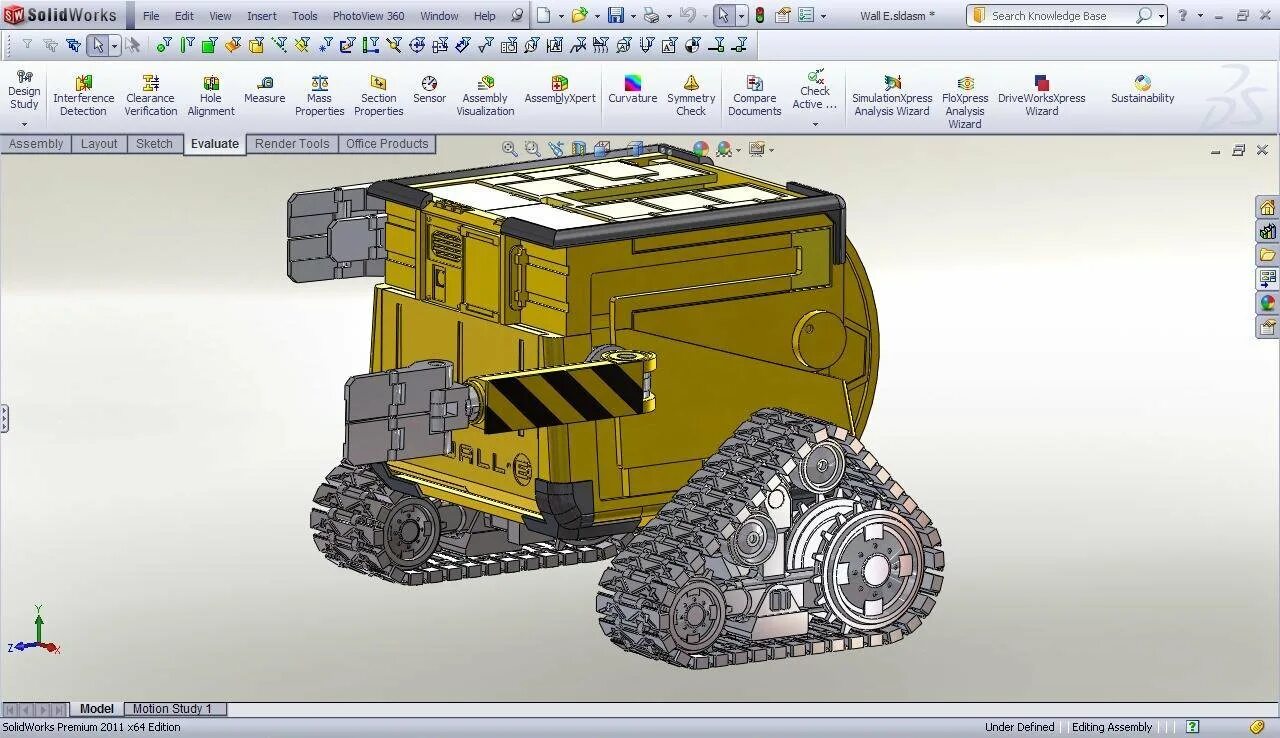Launch Clearance Verification
The image size is (1280, 738).
[151, 96]
